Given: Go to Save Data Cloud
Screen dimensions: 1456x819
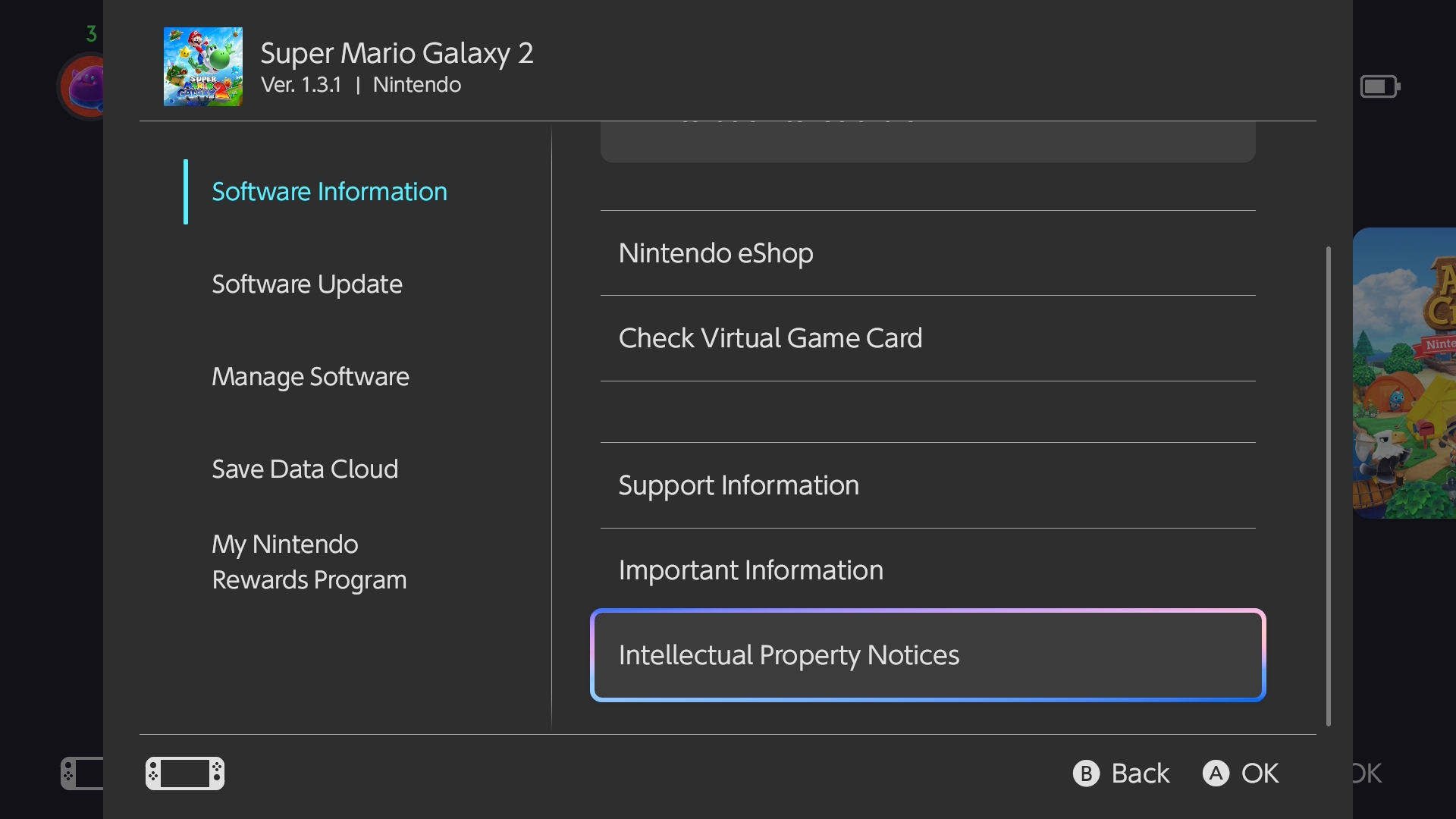Looking at the screenshot, I should [x=304, y=469].
